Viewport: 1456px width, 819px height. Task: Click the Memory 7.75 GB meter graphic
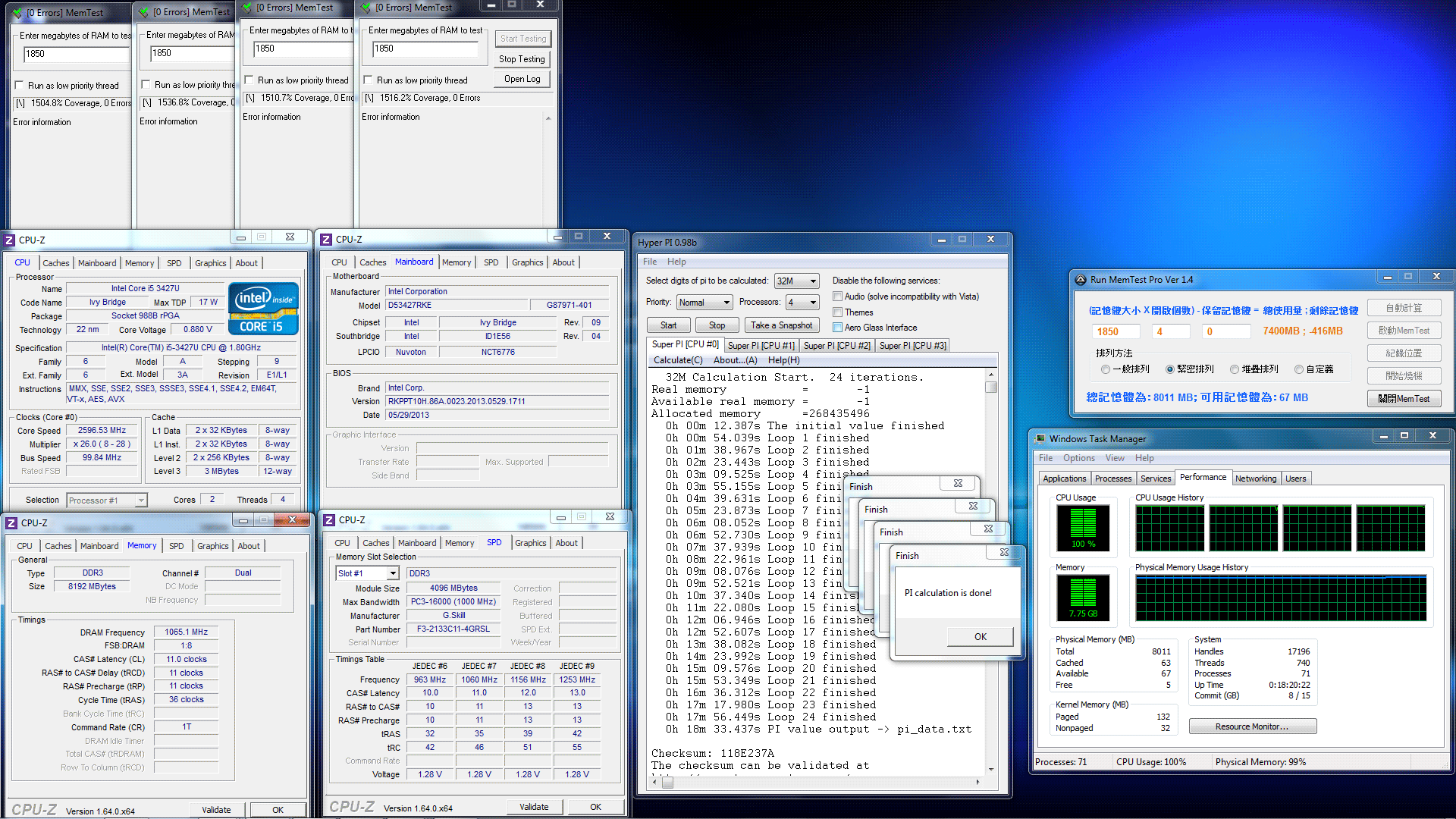(x=1082, y=598)
